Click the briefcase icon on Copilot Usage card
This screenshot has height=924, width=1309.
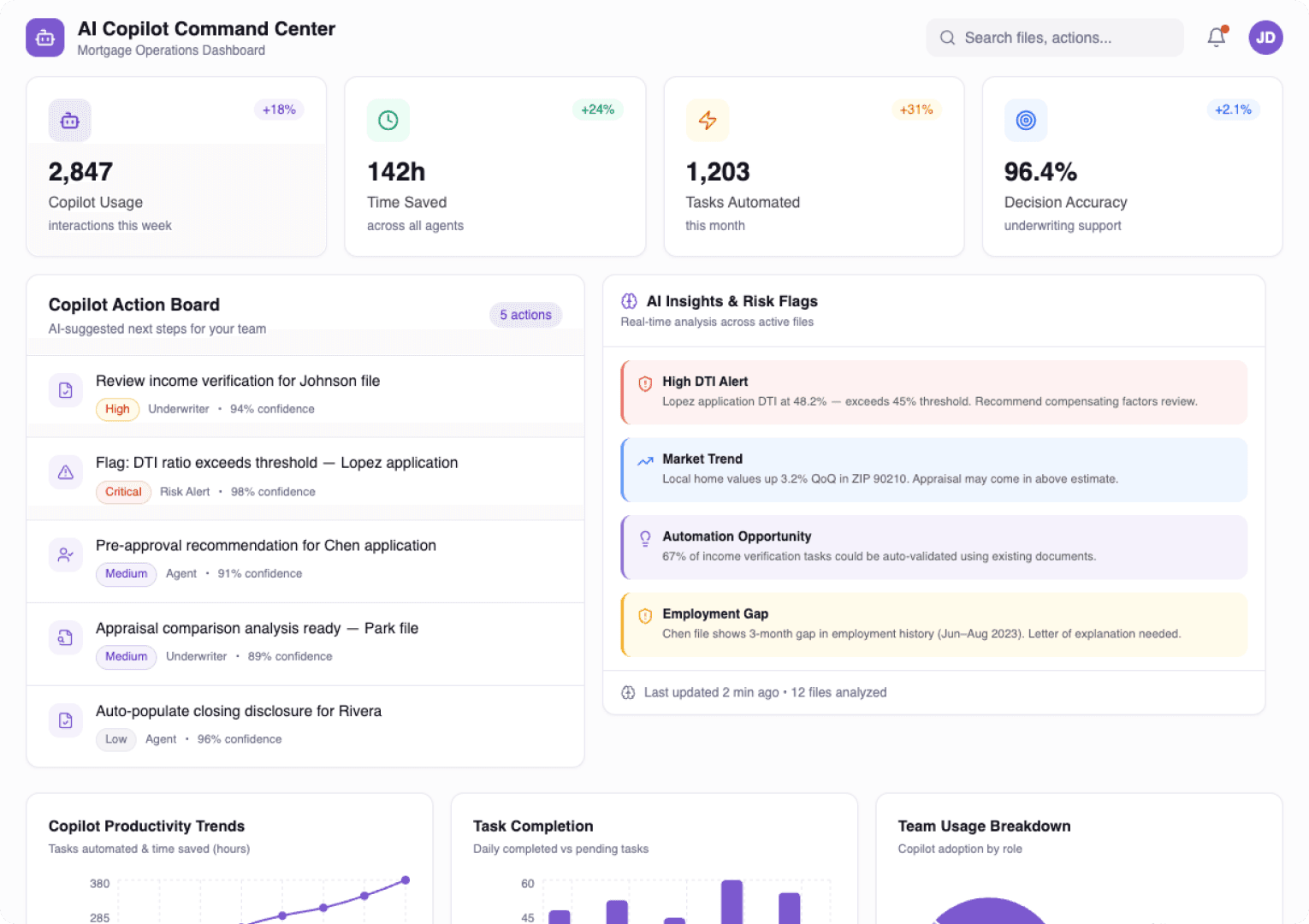[69, 121]
